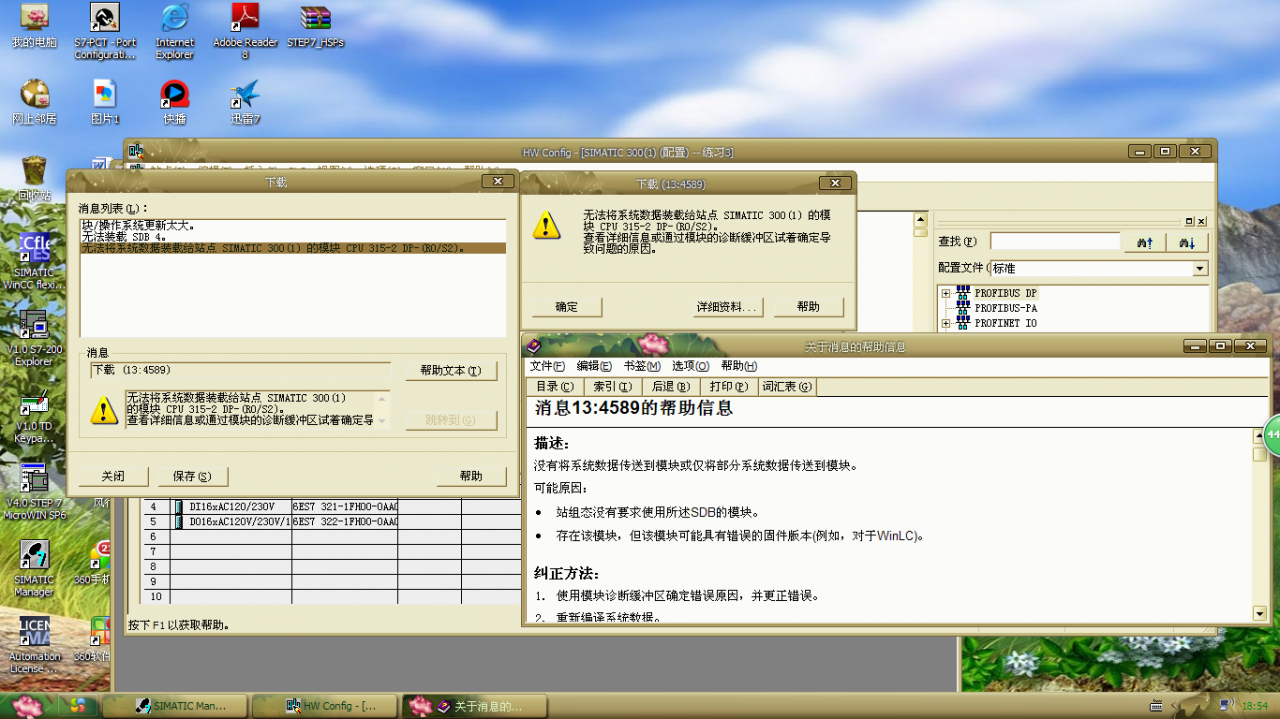
Task: Click 关闭 button in download dialog
Action: click(x=113, y=476)
